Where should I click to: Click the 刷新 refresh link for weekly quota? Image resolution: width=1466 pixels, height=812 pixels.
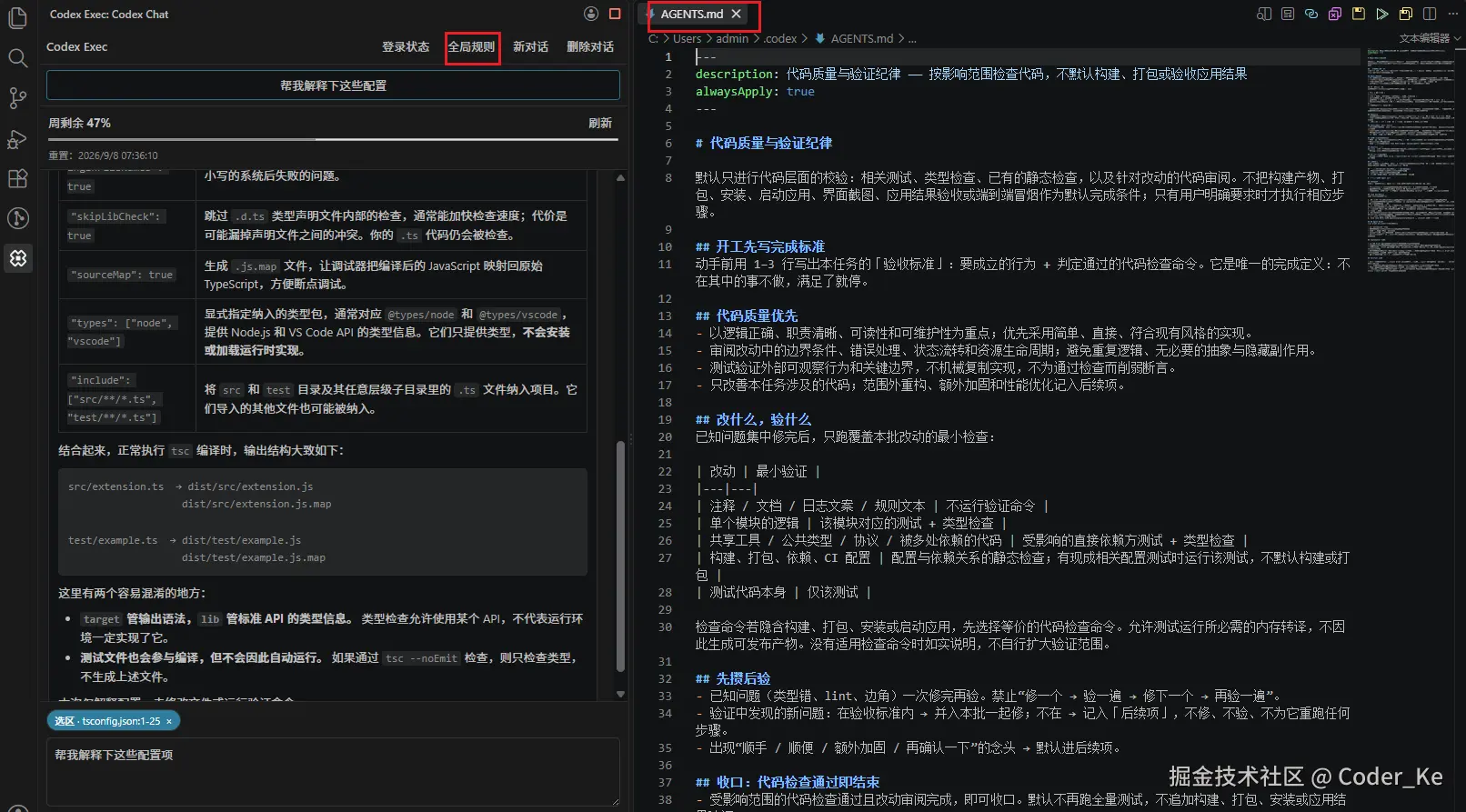(x=600, y=123)
